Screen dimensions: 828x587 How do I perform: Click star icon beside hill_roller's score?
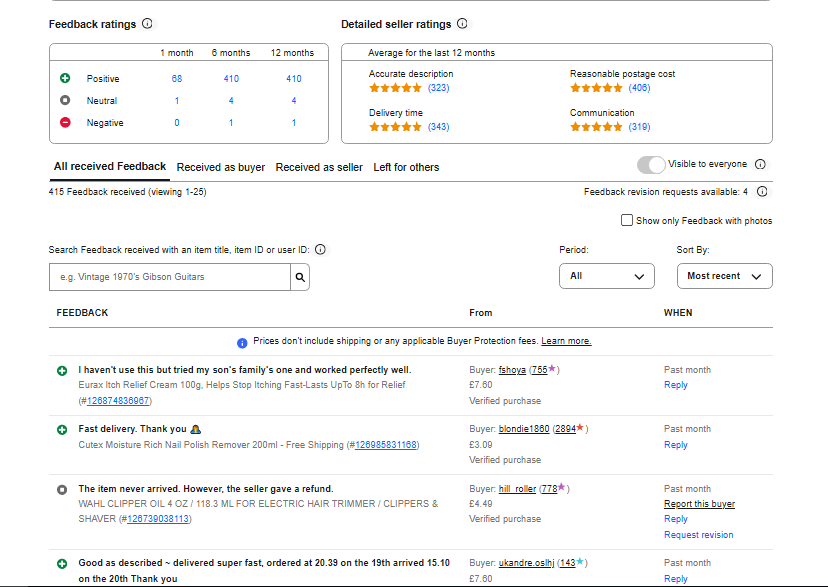(561, 487)
